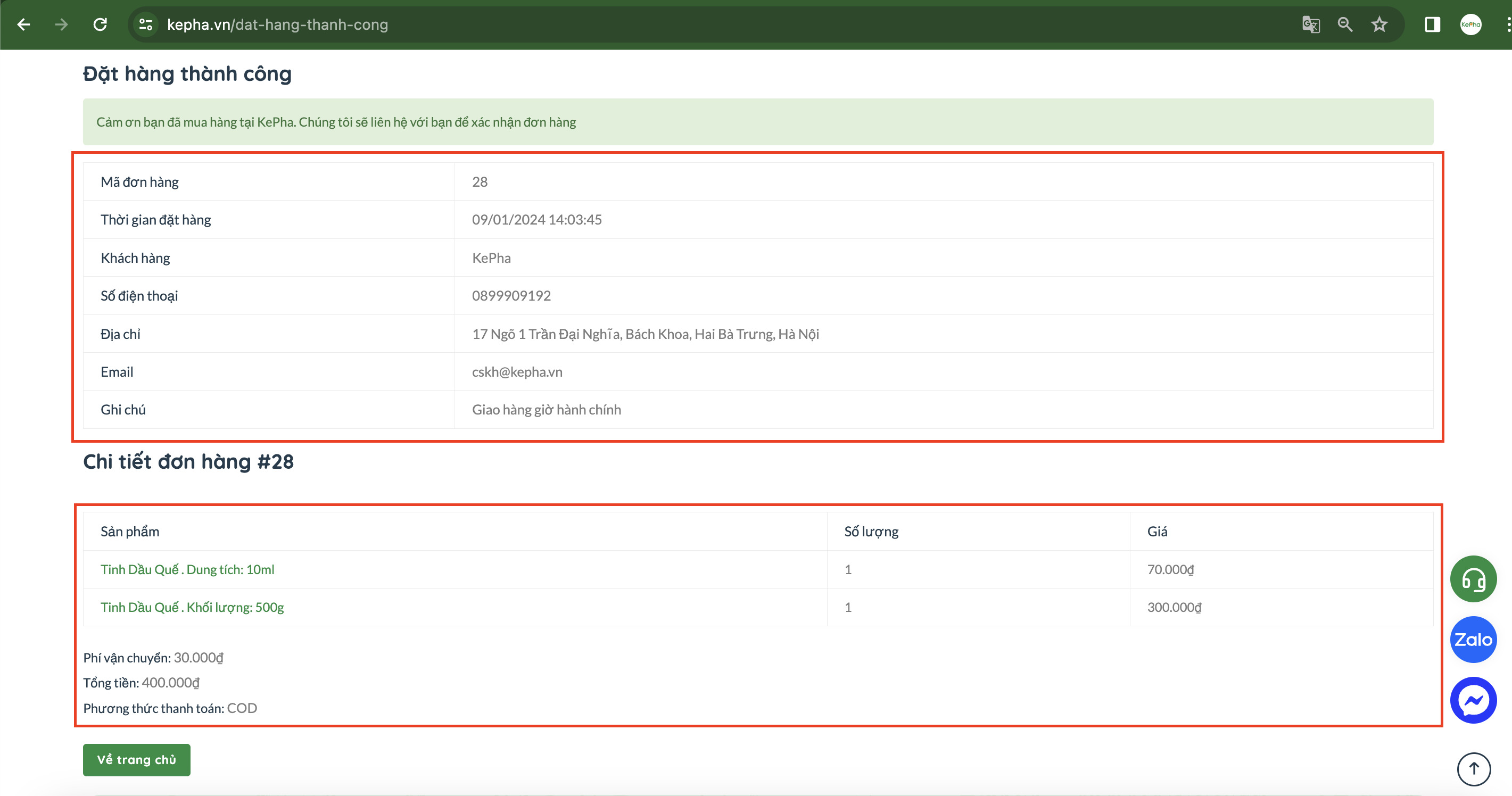Screen dimensions: 1512x796
Task: Click the customer name value 'KePha'
Action: coord(491,258)
